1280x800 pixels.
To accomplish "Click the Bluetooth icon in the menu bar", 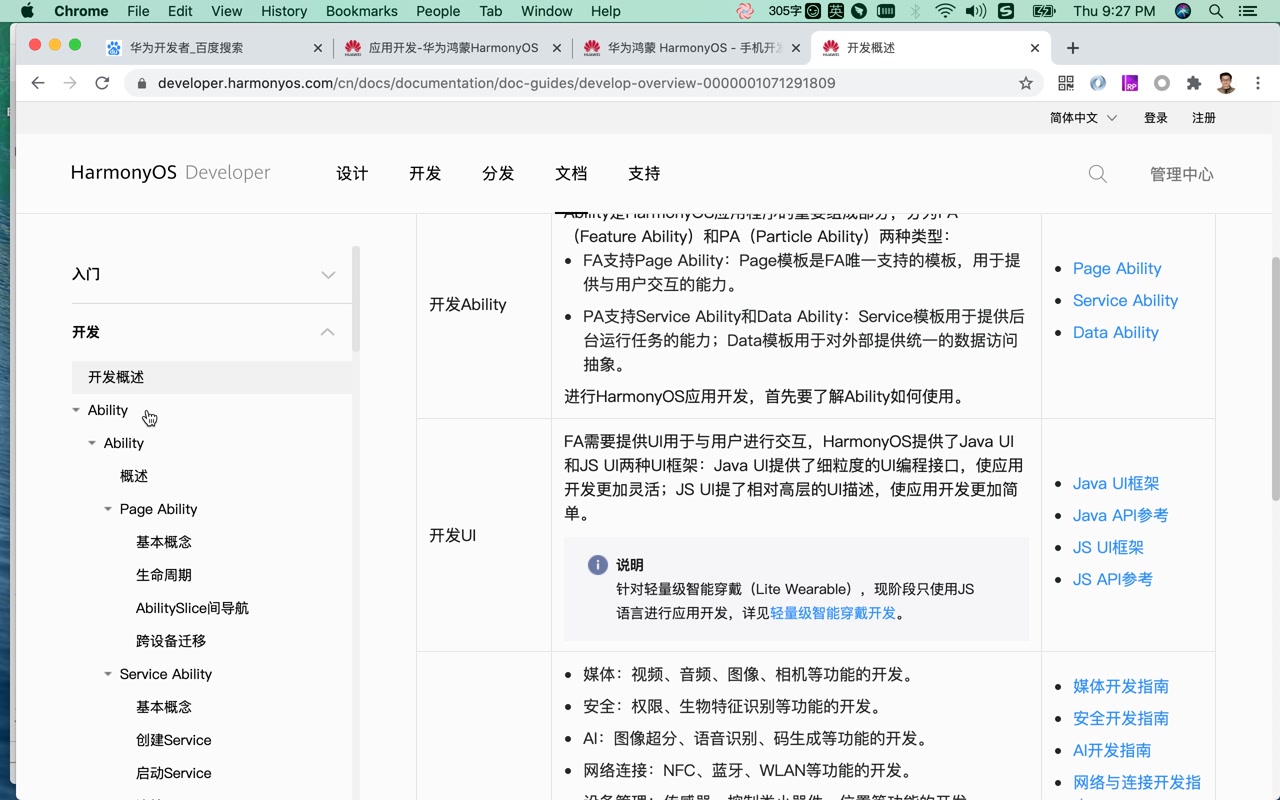I will pos(915,11).
